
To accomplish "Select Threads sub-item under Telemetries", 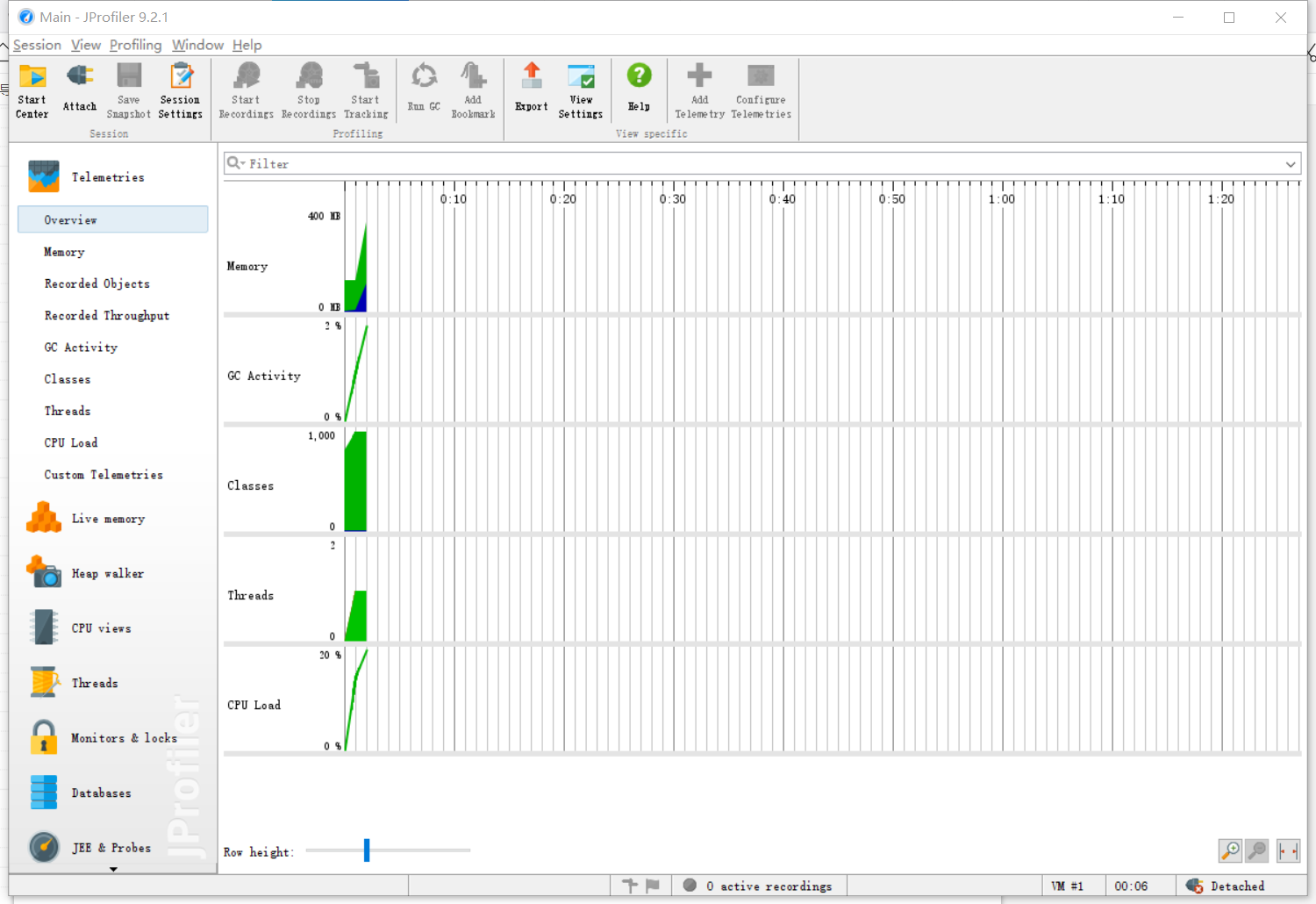I will pos(68,411).
